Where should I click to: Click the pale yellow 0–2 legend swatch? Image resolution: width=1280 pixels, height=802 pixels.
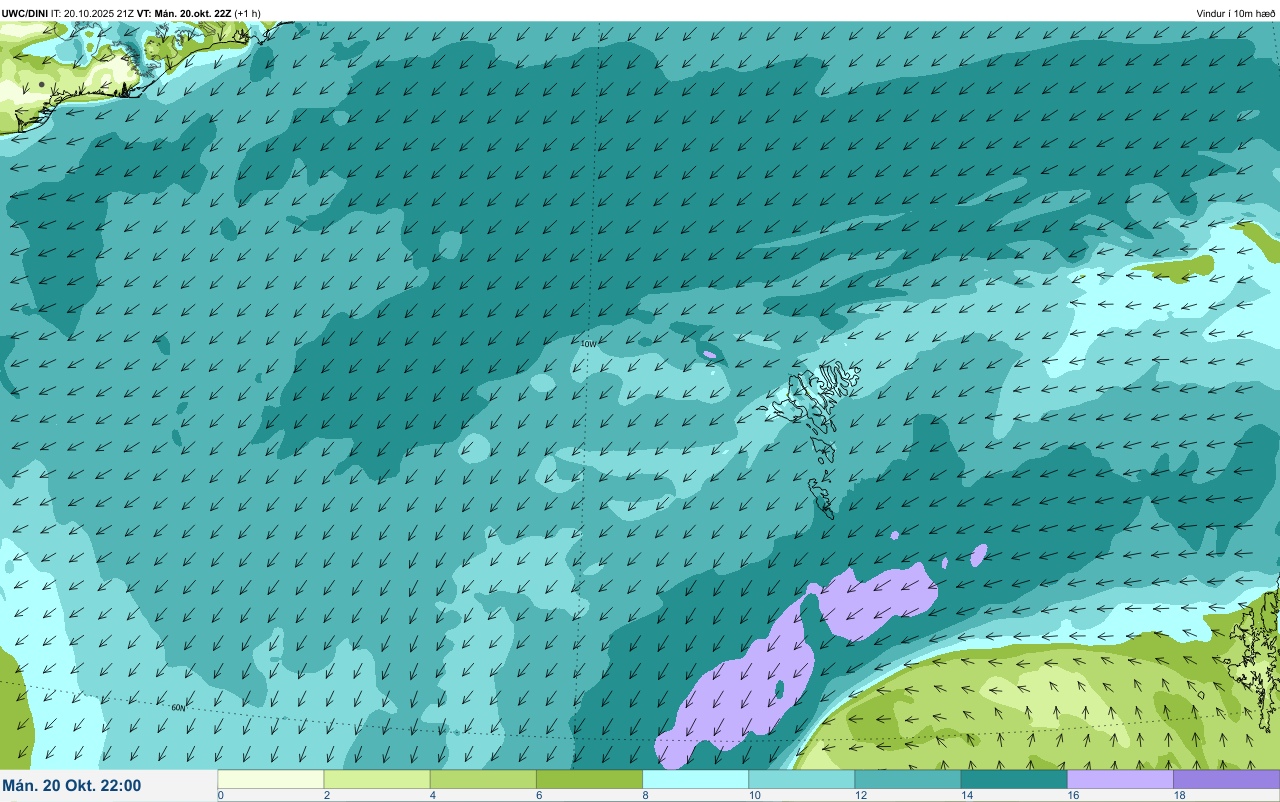click(x=271, y=779)
